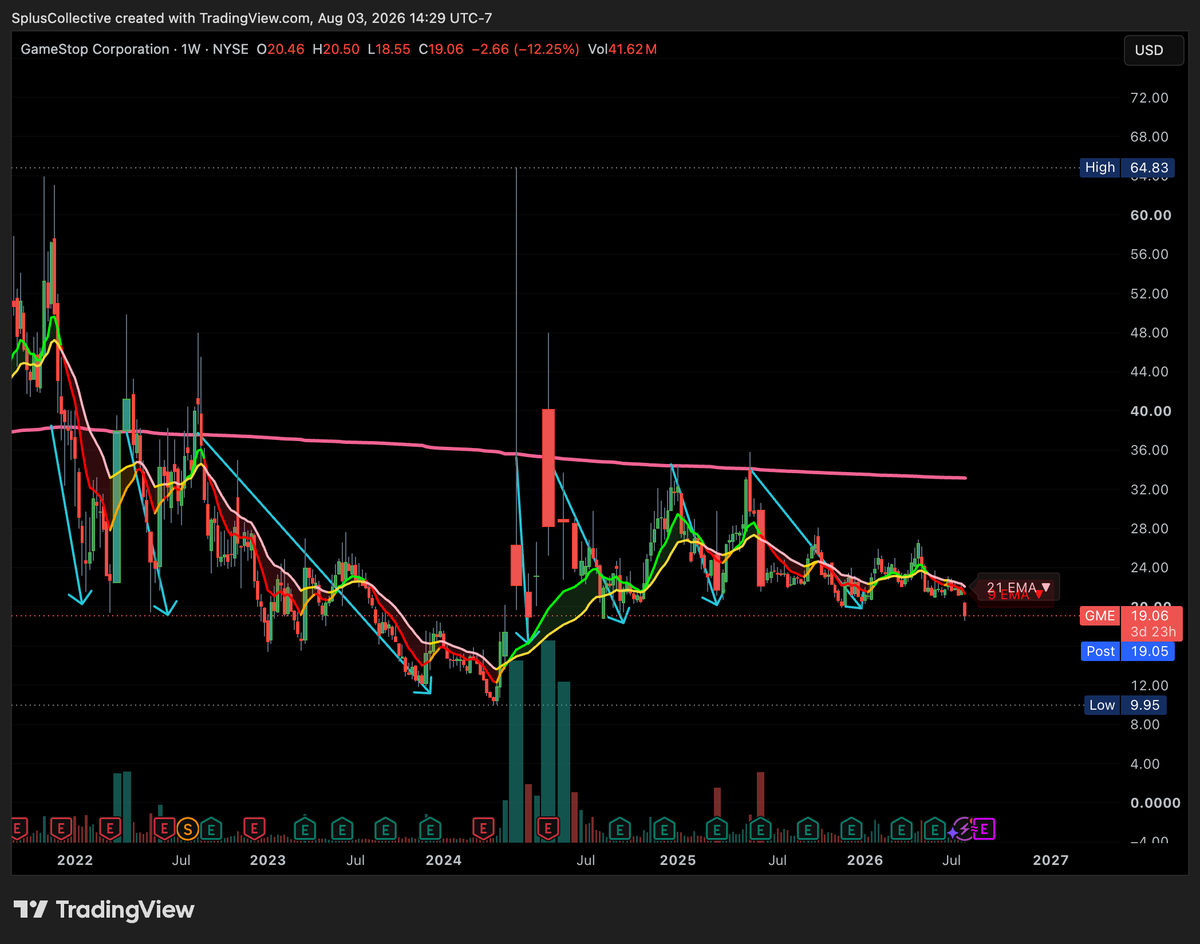Viewport: 1200px width, 944px height.
Task: Click the high value H20.50
Action: 334,49
